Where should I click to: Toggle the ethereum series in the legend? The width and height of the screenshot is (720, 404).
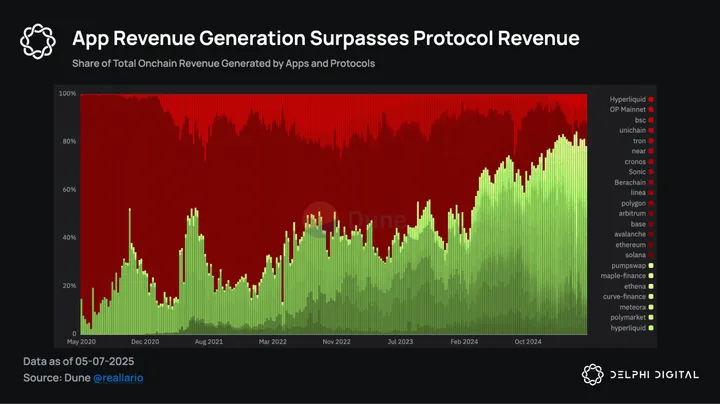click(630, 244)
